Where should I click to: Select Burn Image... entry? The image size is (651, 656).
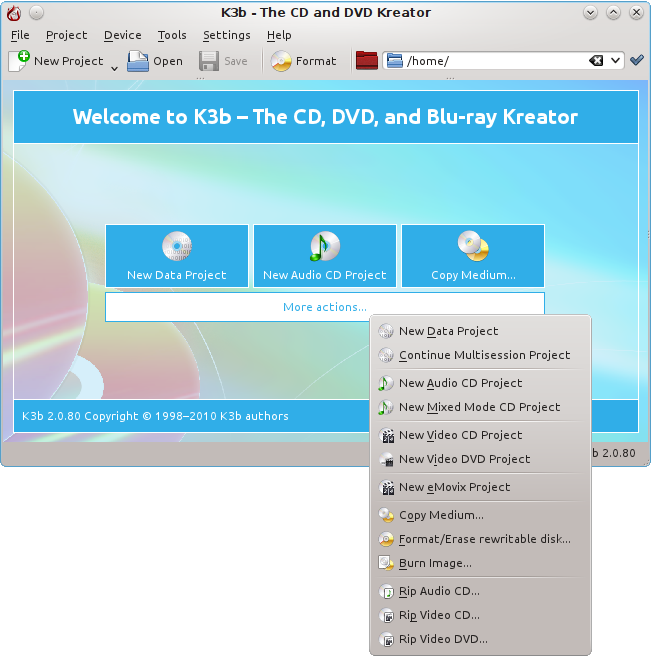click(480, 563)
